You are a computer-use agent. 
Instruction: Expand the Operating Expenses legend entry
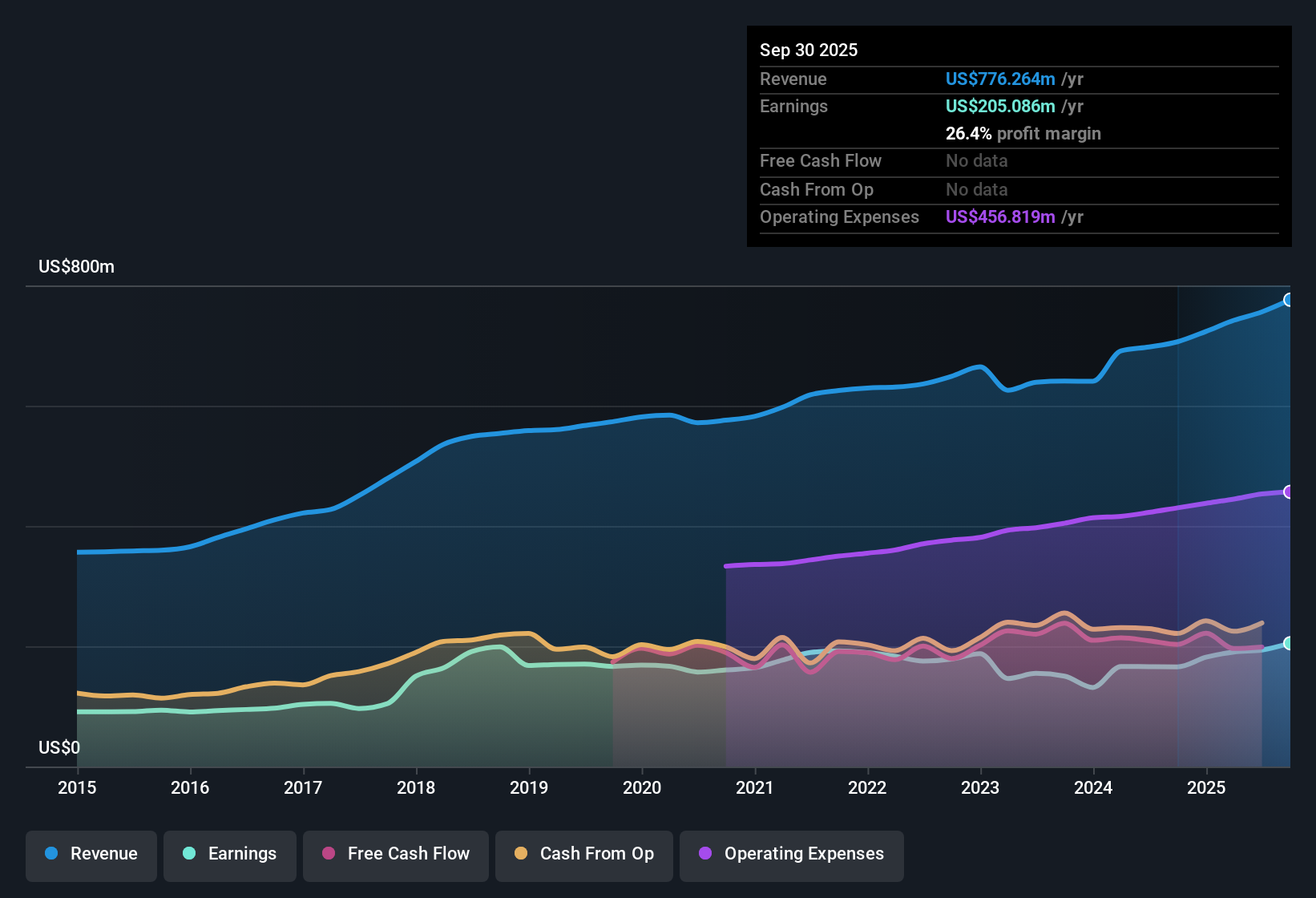tap(791, 855)
